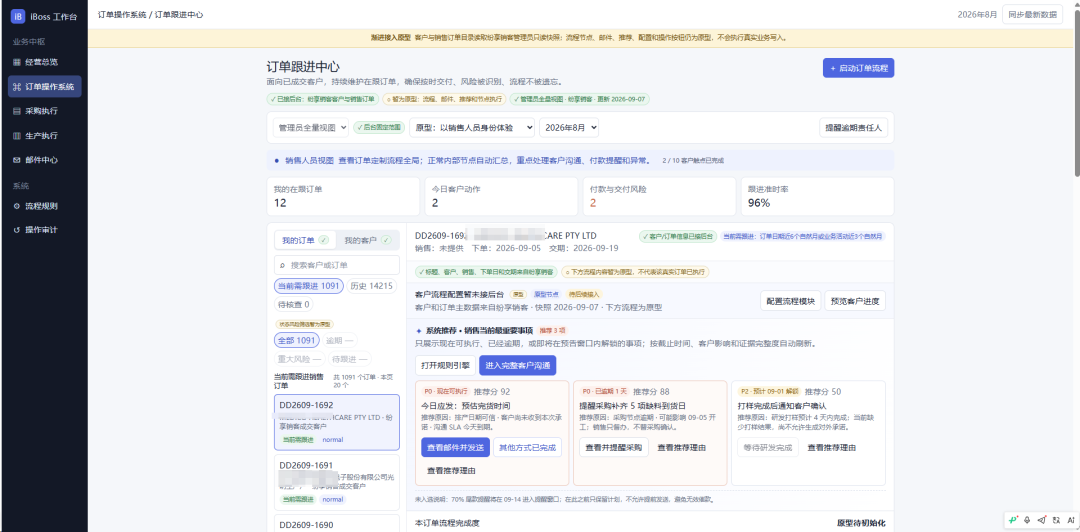Select order DD2609-1691 in the list
The height and width of the screenshot is (532, 1080).
point(337,482)
